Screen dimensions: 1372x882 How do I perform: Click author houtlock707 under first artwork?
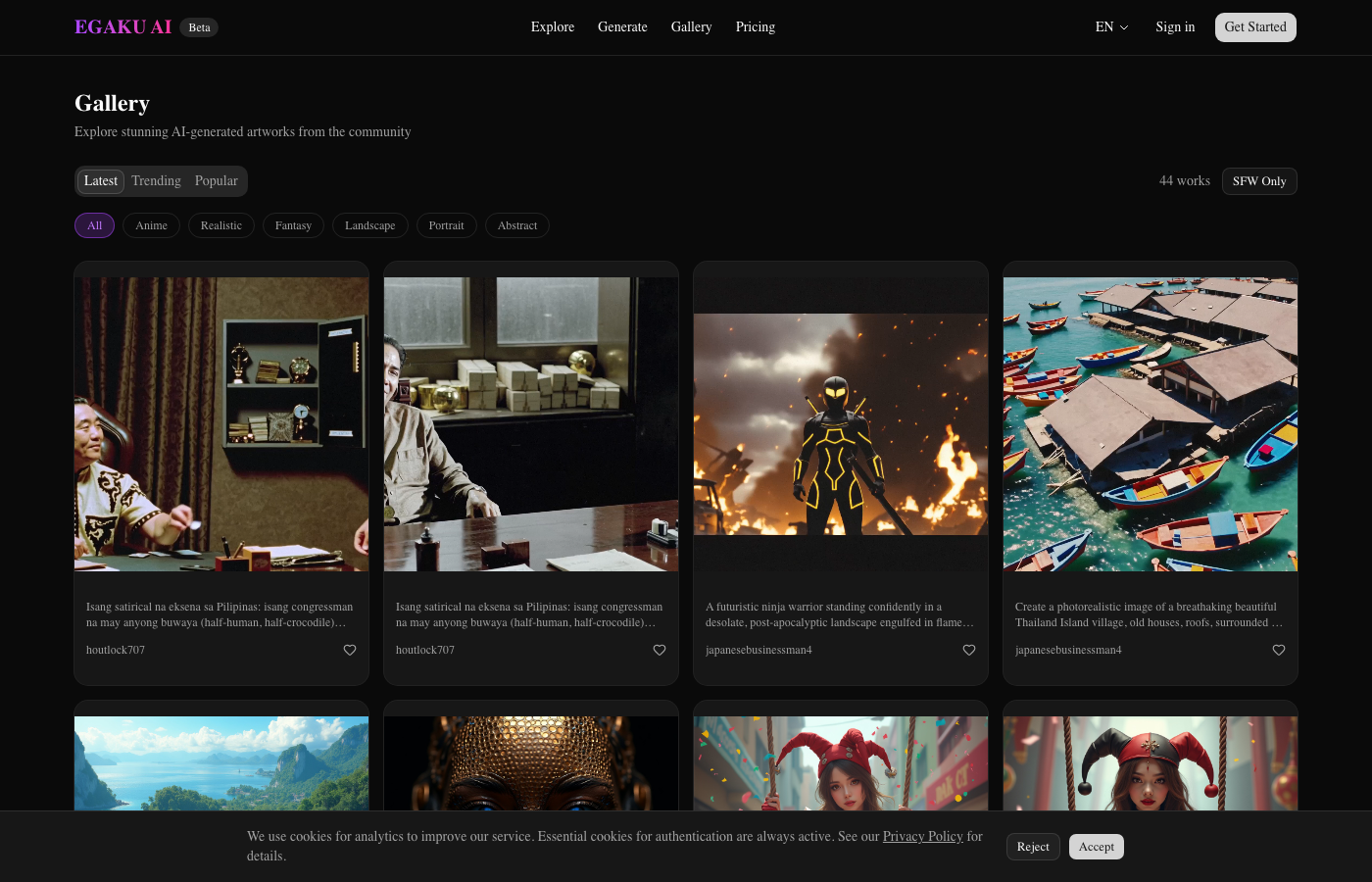116,650
